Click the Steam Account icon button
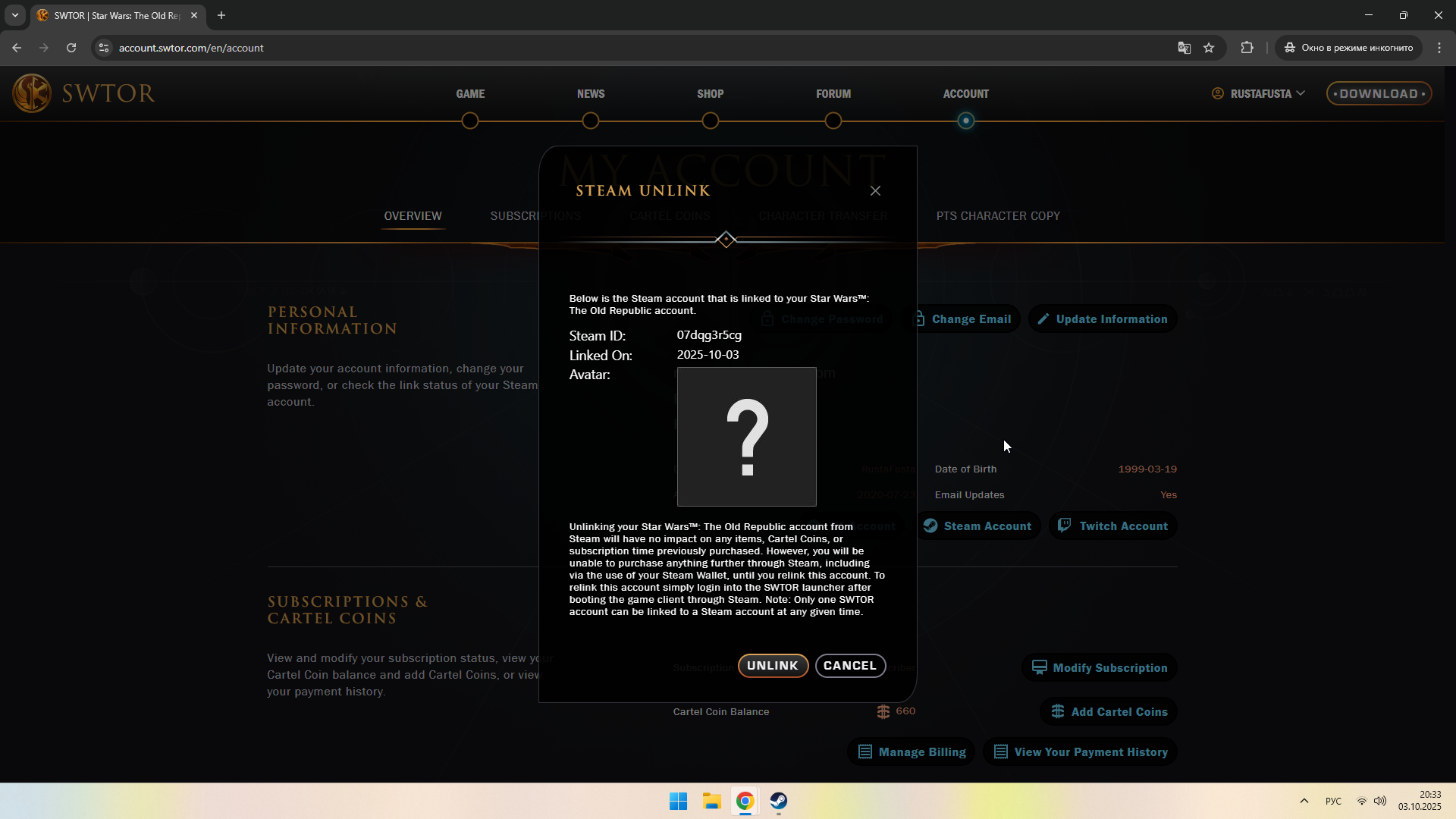1456x819 pixels. (x=930, y=526)
